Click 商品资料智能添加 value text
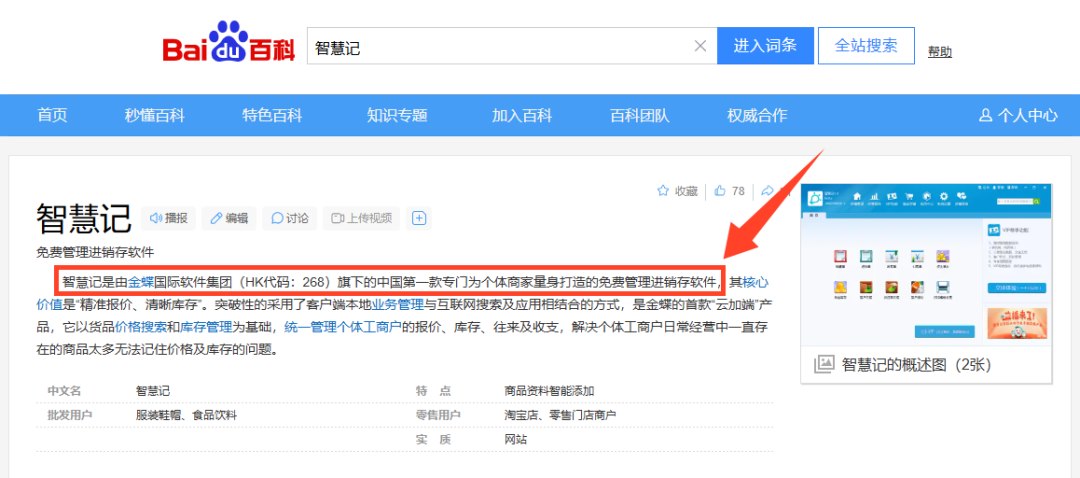1080x478 pixels. pyautogui.click(x=549, y=391)
